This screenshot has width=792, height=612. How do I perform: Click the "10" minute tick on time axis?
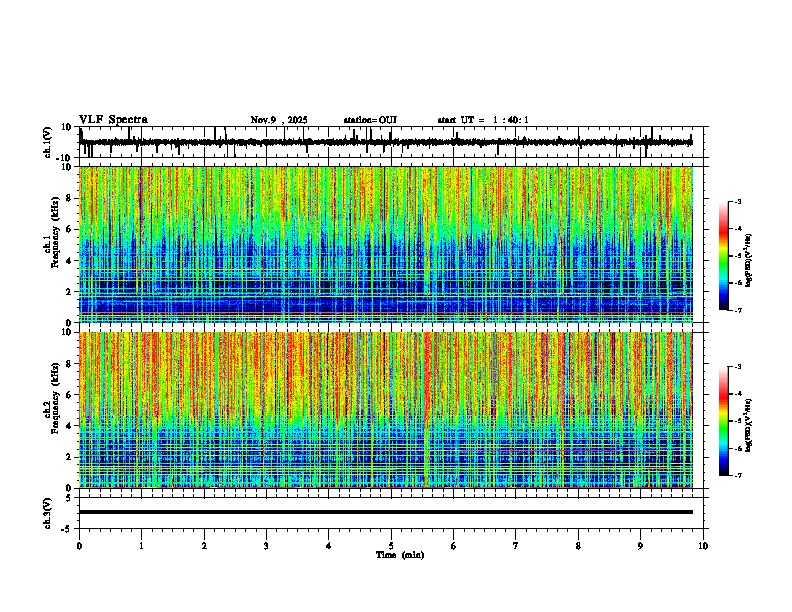703,546
